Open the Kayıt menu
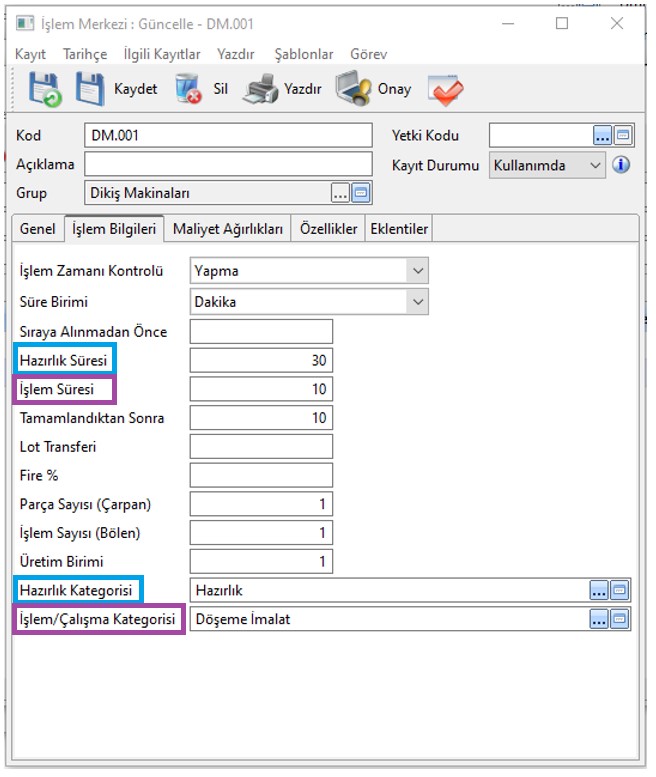 [30, 54]
